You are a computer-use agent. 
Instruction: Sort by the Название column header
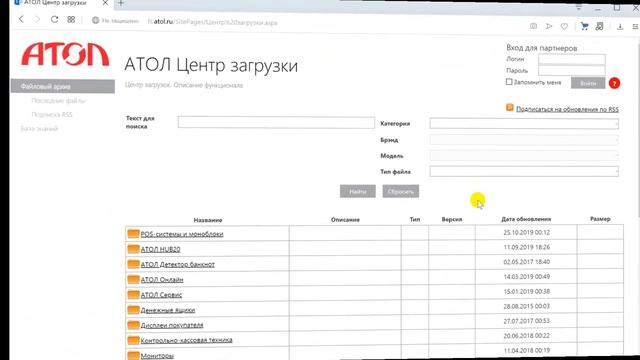[208, 220]
